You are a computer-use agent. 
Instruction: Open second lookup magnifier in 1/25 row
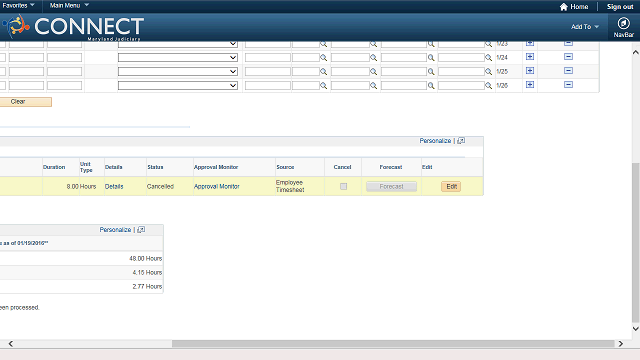[373, 72]
